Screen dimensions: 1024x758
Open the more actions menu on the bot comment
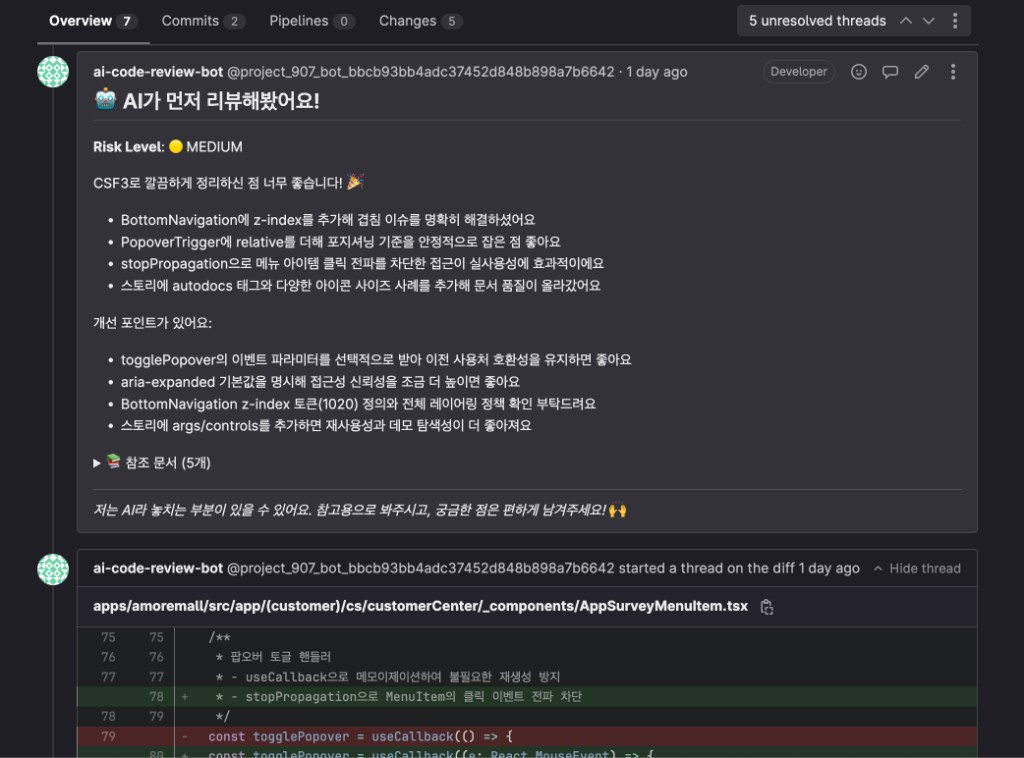tap(952, 71)
